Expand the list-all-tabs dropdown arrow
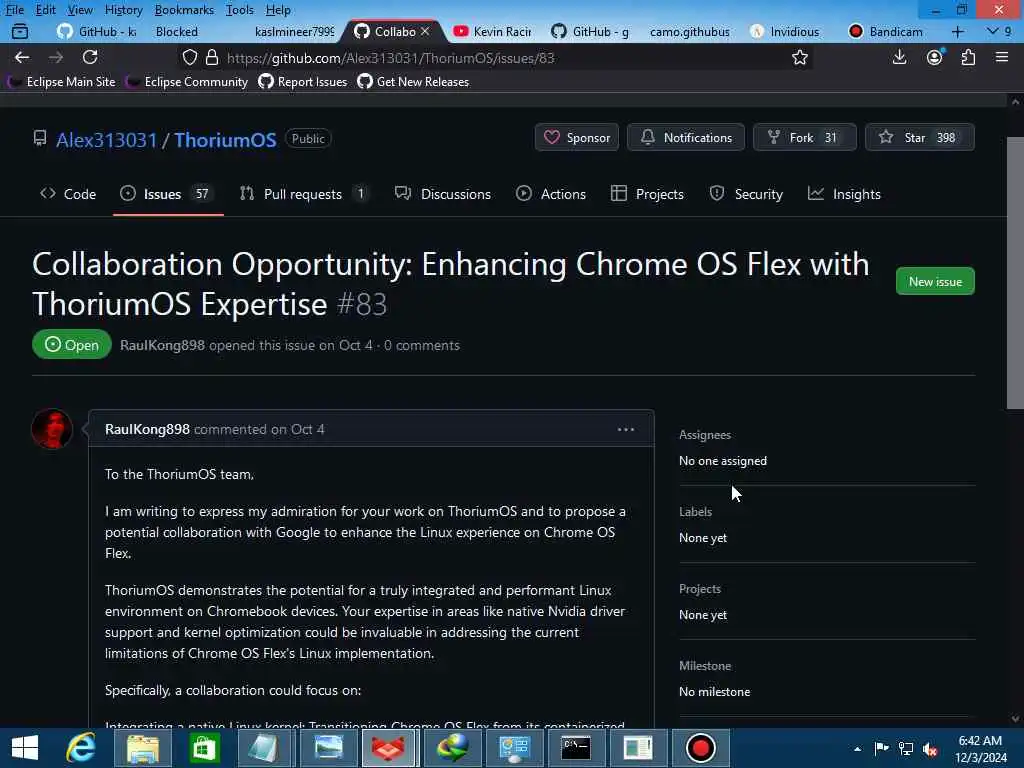 coord(992,31)
